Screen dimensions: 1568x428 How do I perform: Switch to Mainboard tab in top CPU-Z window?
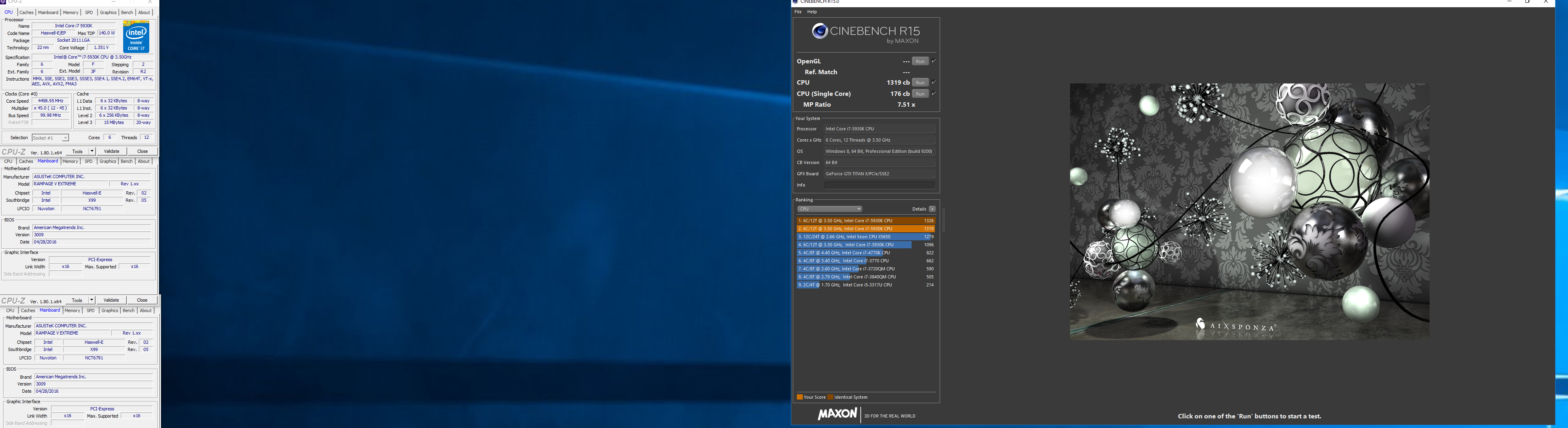click(48, 12)
